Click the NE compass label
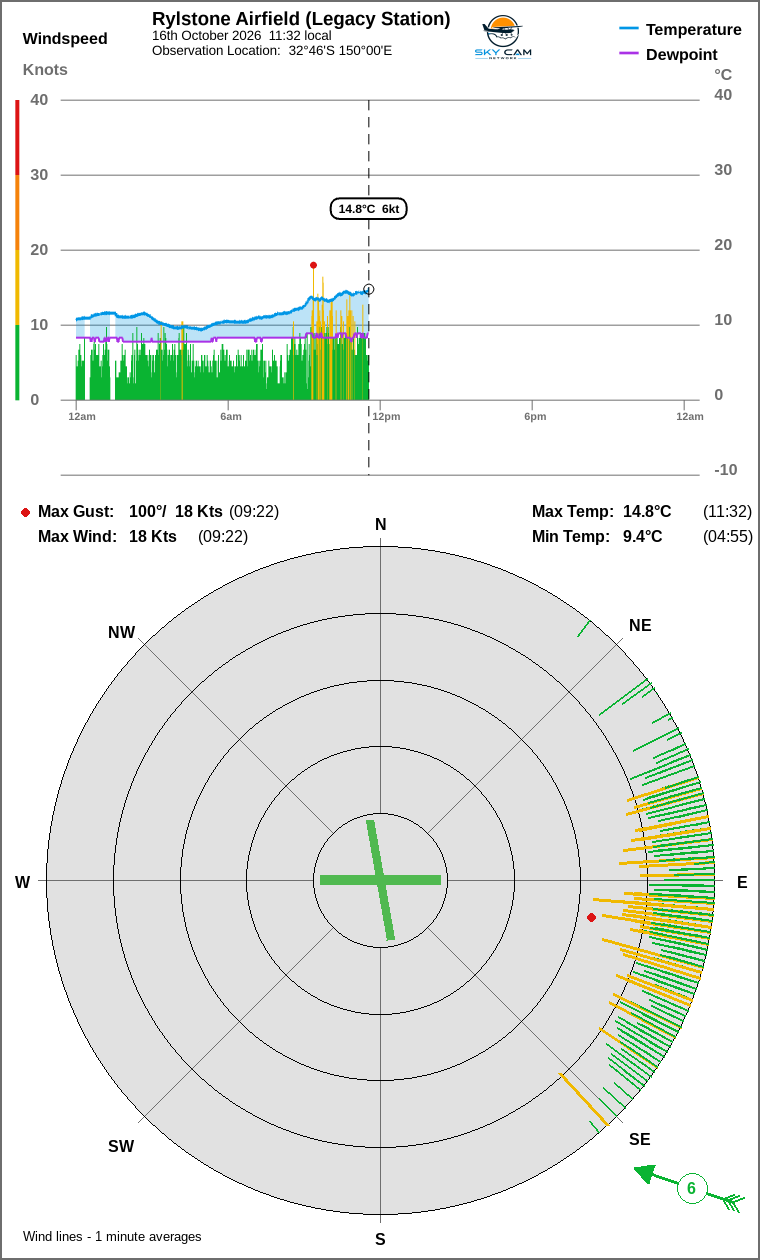Image resolution: width=760 pixels, height=1260 pixels. pyautogui.click(x=640, y=626)
